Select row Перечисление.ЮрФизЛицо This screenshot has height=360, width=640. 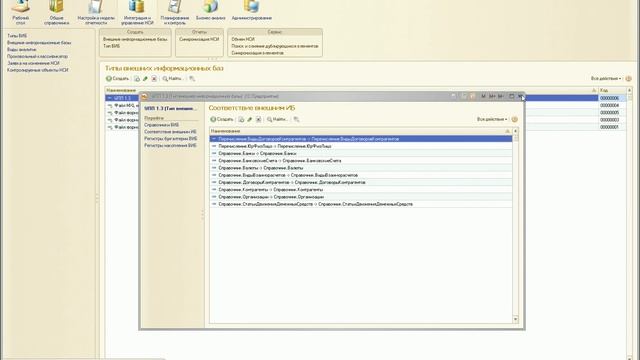coord(361,146)
